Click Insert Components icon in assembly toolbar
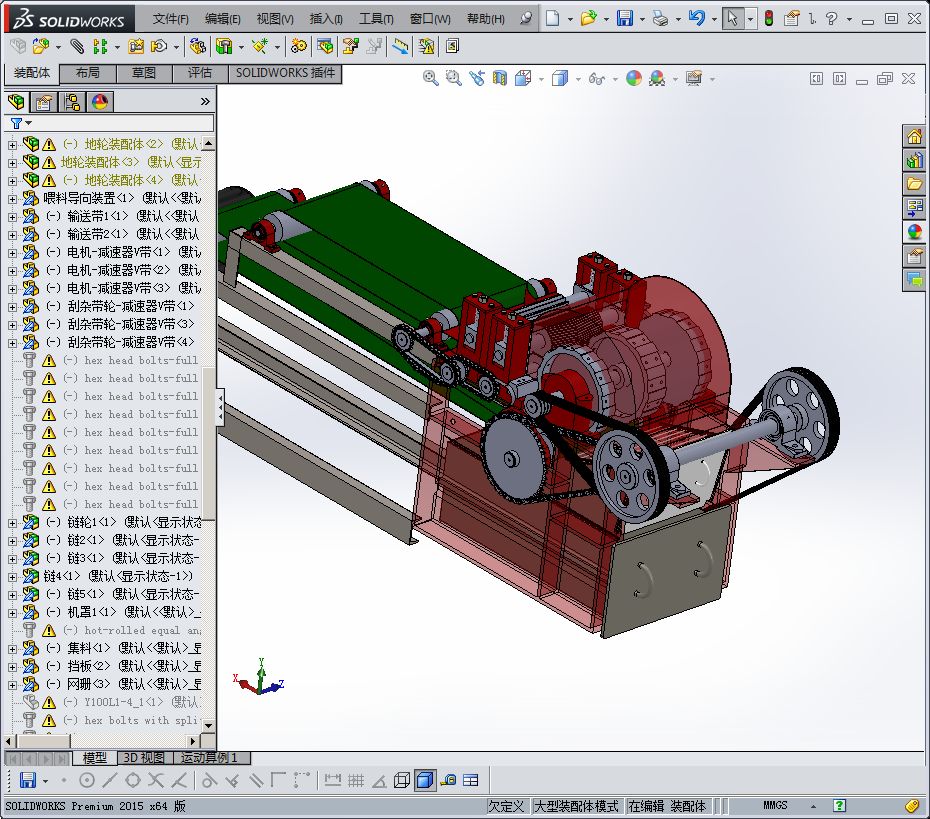 pos(40,46)
